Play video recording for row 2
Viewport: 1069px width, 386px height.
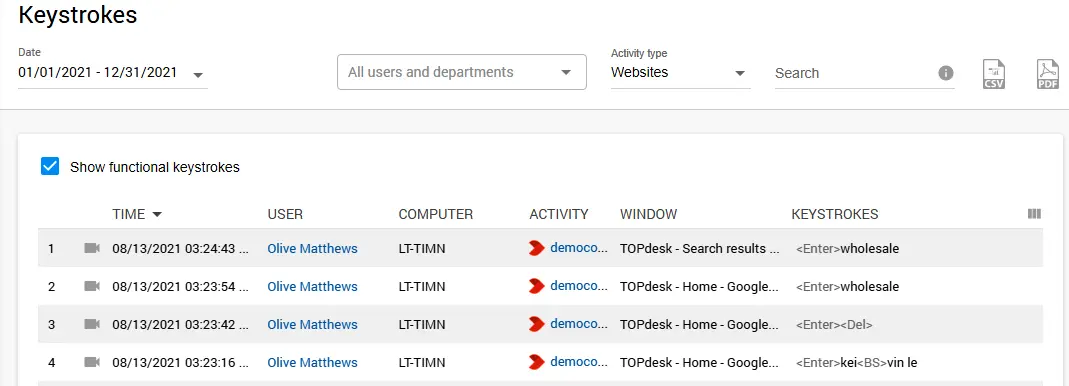pos(91,286)
